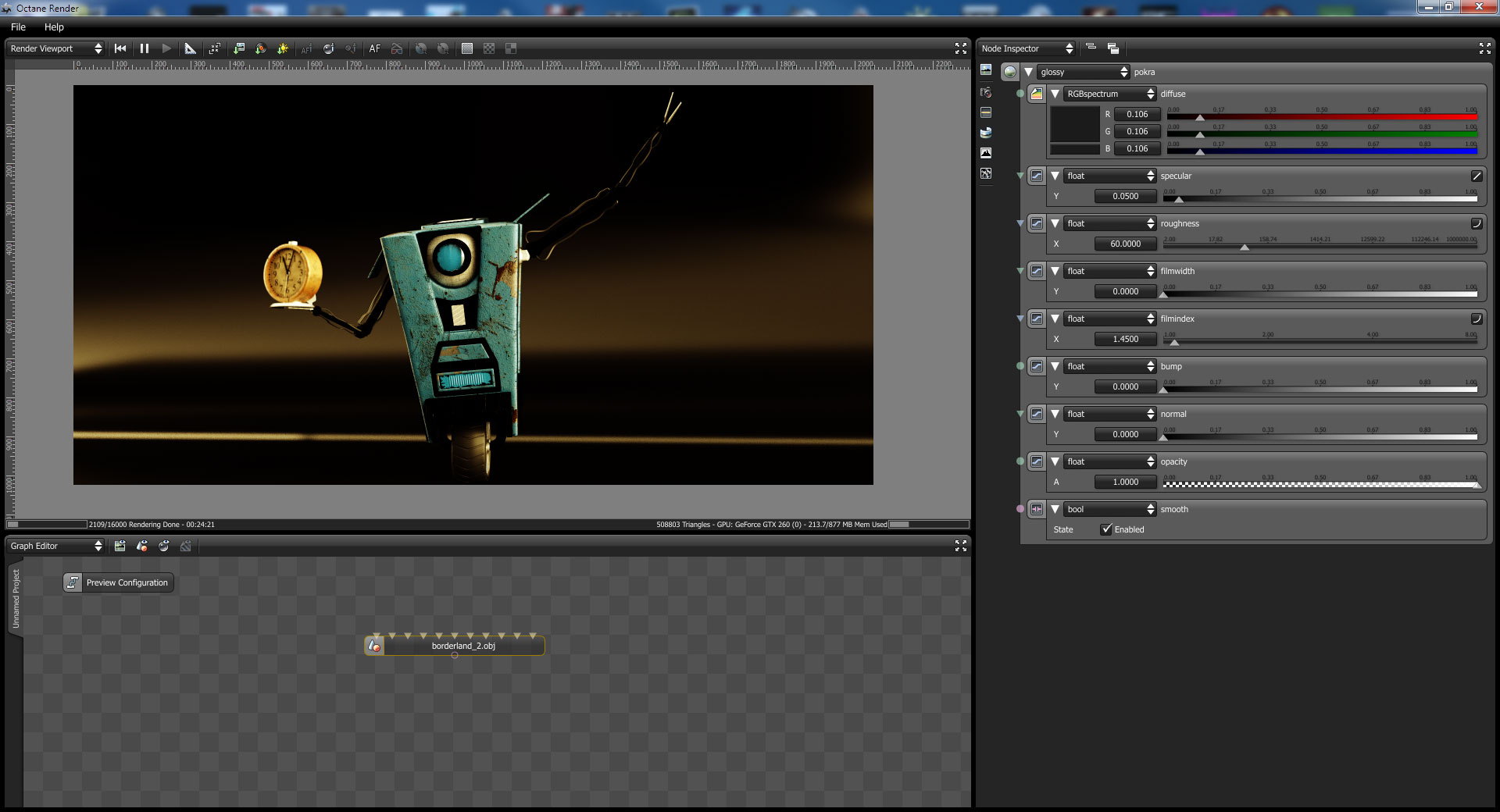Click the fit-to-viewport arrows icon
The image size is (1500, 812).
click(x=215, y=48)
